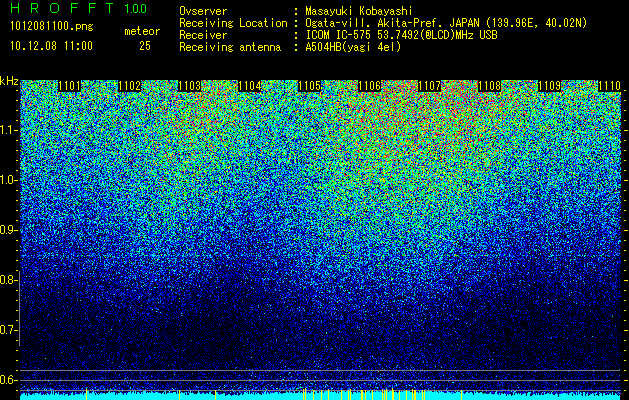Click the 1107 time marker
This screenshot has width=629, height=400.
point(429,86)
